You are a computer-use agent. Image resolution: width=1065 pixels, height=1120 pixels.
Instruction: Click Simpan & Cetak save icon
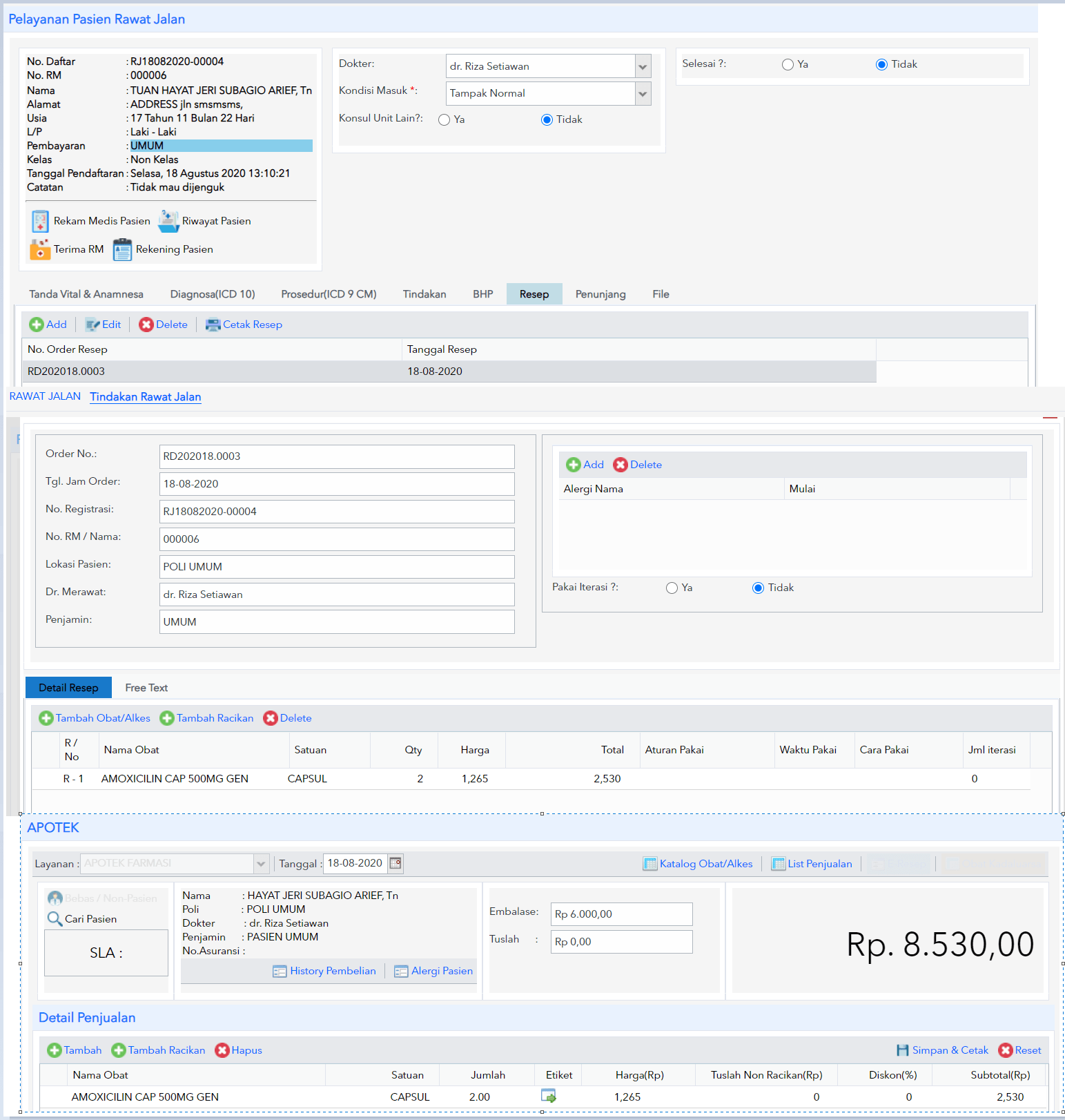[x=903, y=1050]
